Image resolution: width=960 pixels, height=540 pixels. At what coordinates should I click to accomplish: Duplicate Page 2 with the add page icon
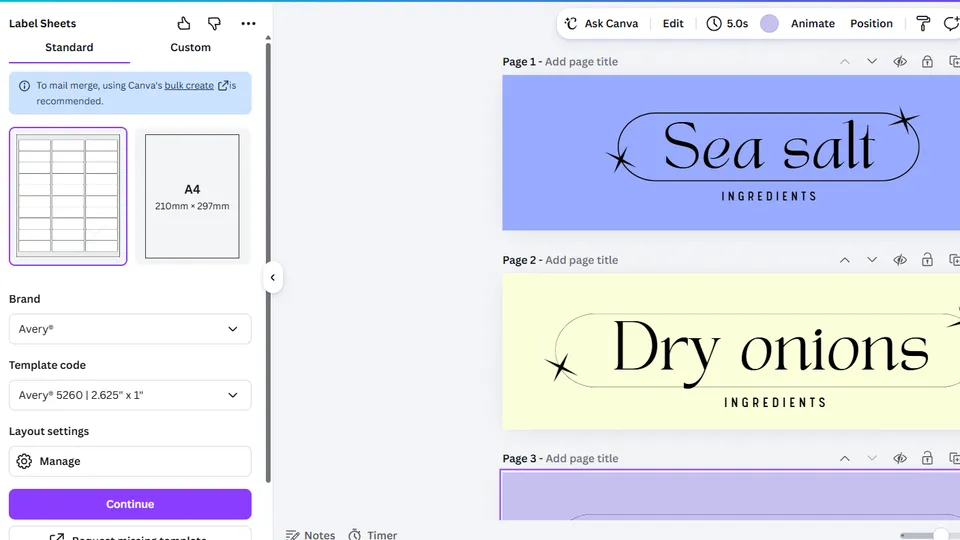pyautogui.click(x=954, y=260)
